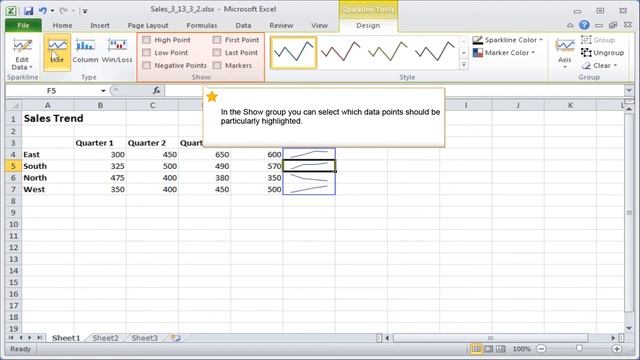Image resolution: width=640 pixels, height=360 pixels.
Task: Select Line sparkline type
Action: coord(57,52)
